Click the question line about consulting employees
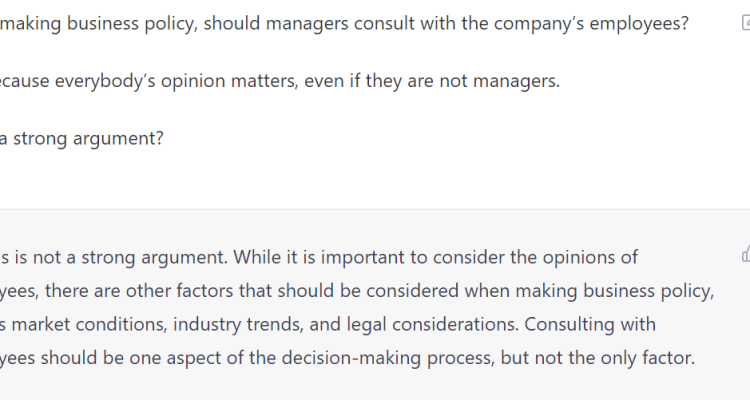The height and width of the screenshot is (400, 750). [x=344, y=23]
